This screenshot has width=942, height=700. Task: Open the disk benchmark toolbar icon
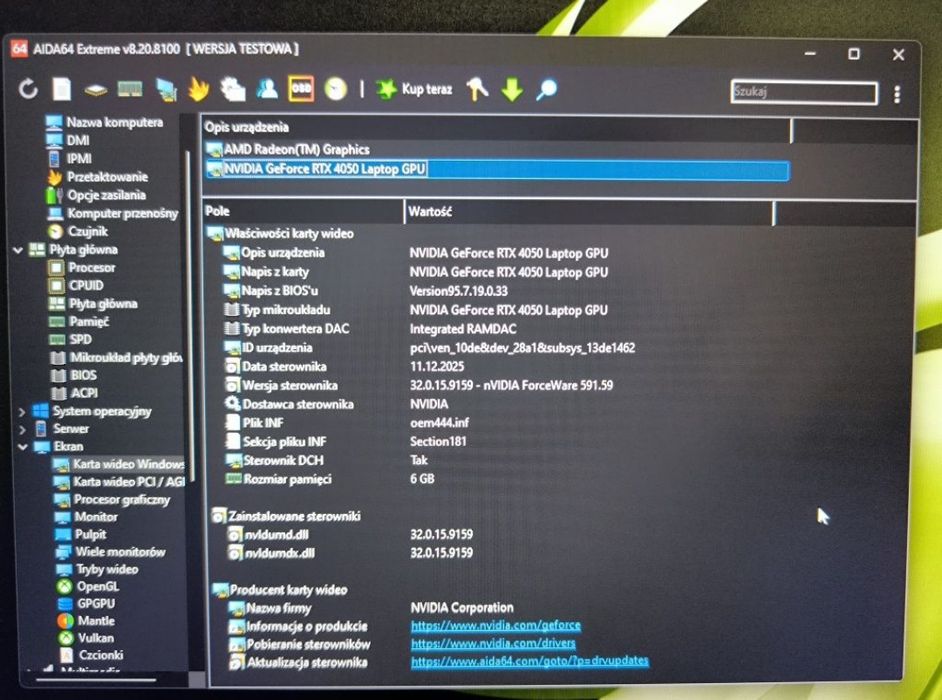coord(96,91)
